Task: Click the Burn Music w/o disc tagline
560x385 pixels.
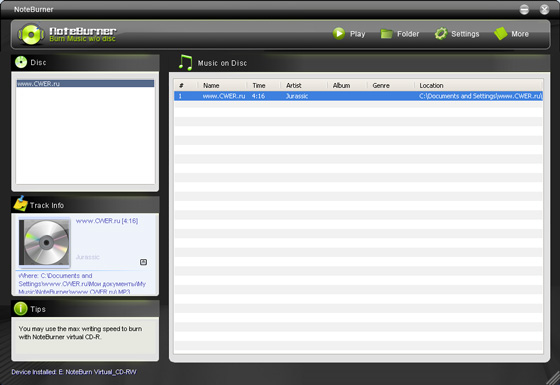Action: 82,39
